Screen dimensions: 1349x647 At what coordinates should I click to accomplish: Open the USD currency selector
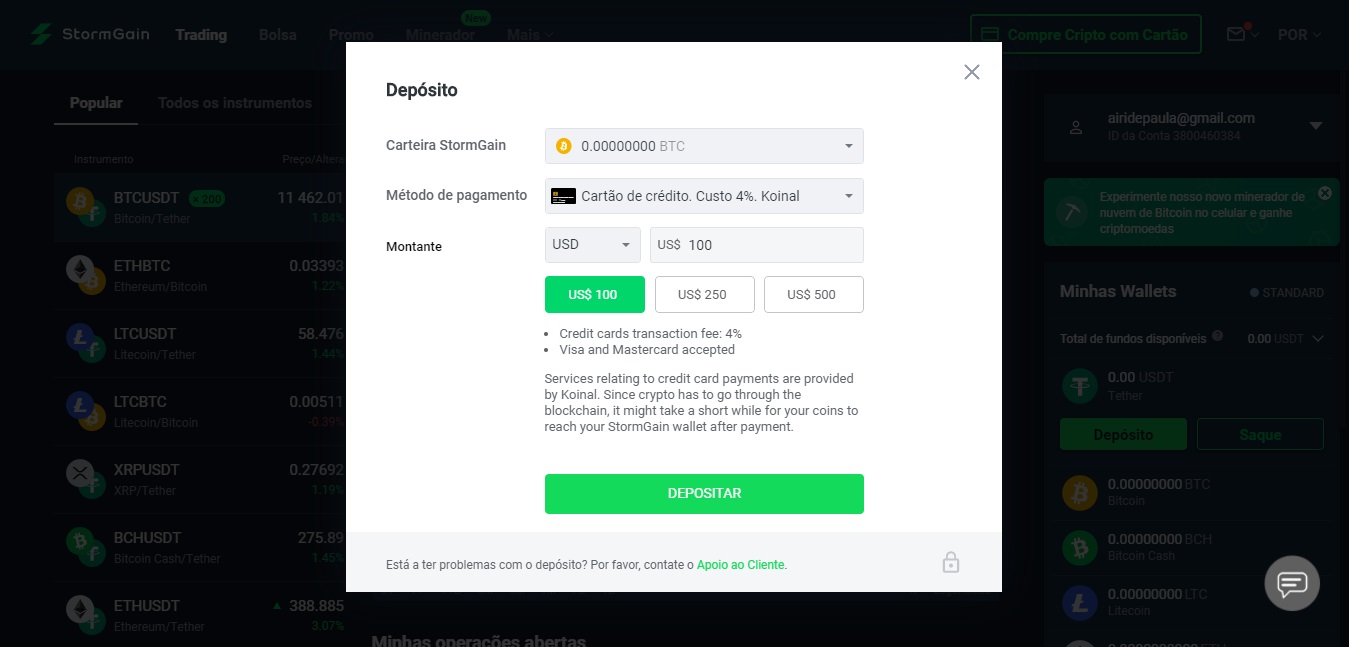point(593,245)
